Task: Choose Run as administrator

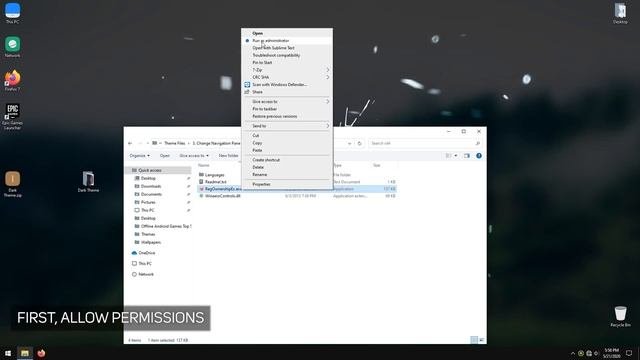Action: click(287, 40)
